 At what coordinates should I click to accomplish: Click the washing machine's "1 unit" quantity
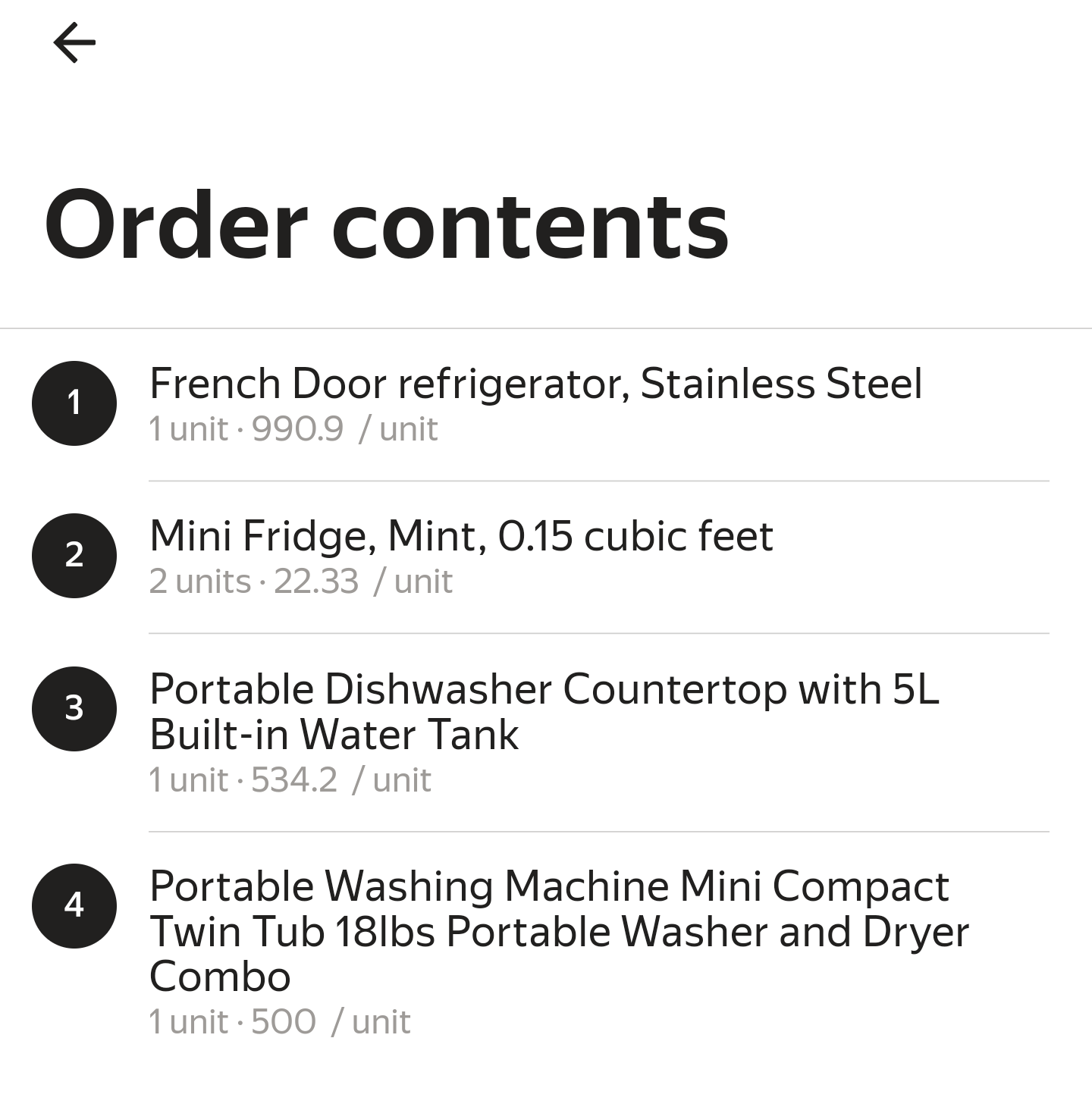click(x=188, y=1022)
